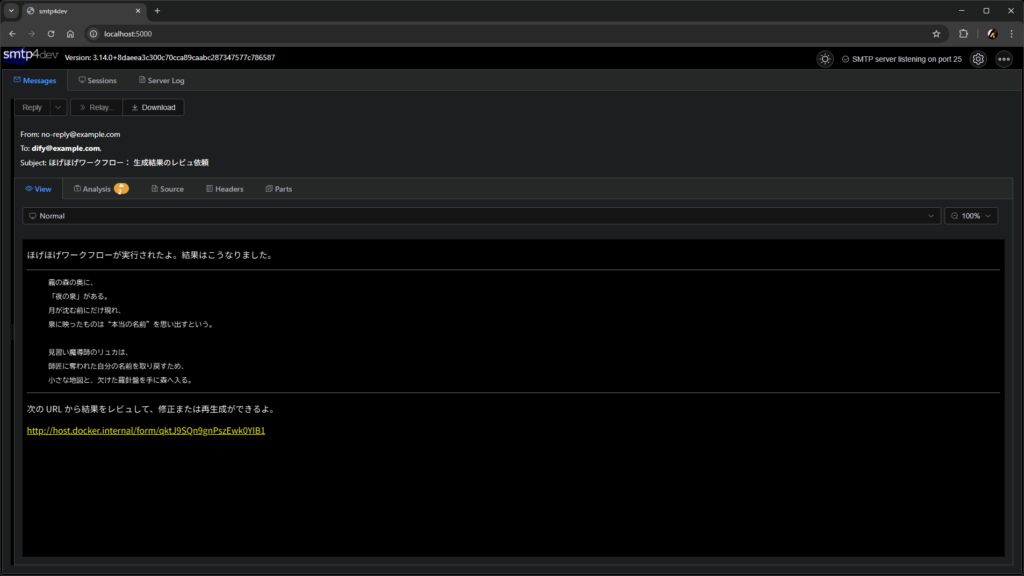The height and width of the screenshot is (576, 1024).
Task: Open the three-dots more options menu
Action: click(x=1004, y=59)
